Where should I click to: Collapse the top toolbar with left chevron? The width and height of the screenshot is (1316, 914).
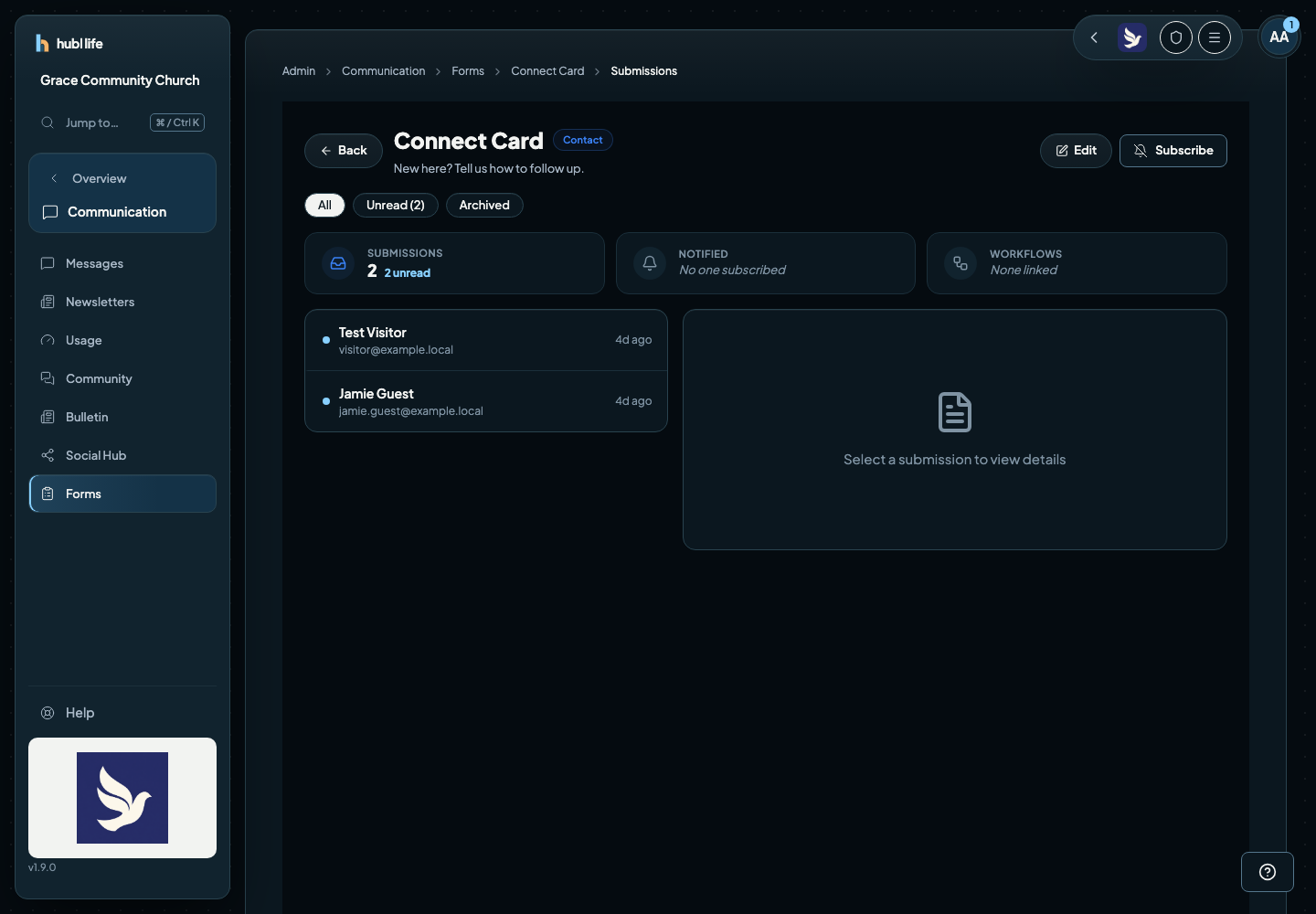[x=1094, y=37]
